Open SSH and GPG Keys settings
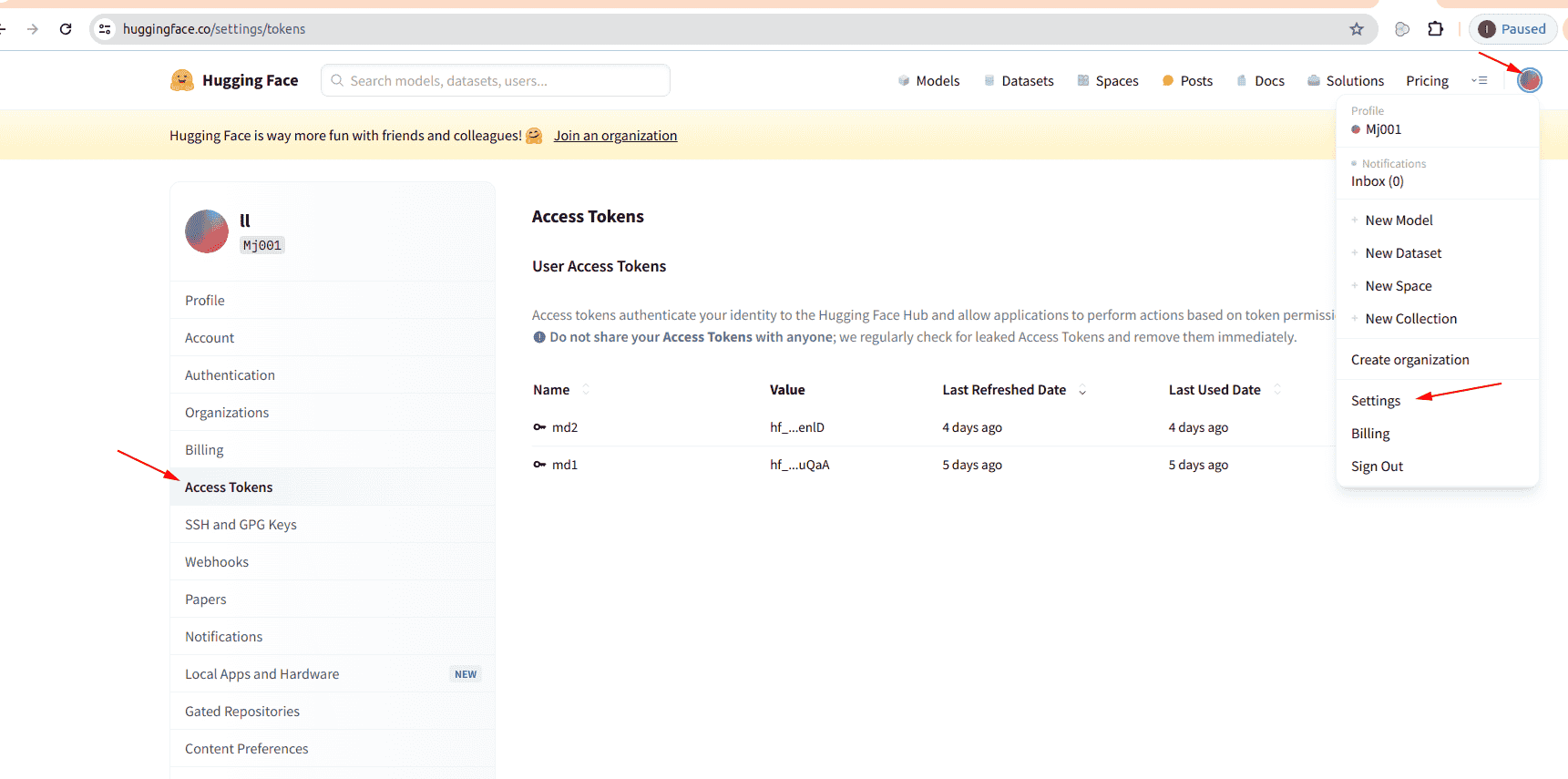1568x779 pixels. point(241,525)
